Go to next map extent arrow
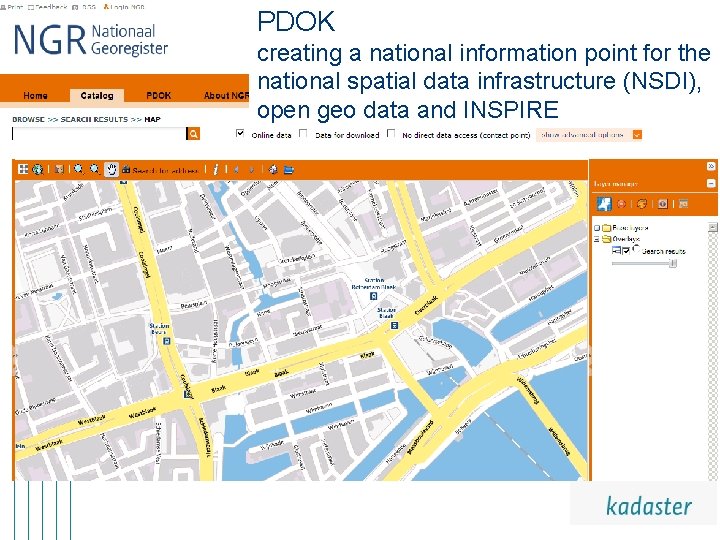The width and height of the screenshot is (720, 540). pos(252,169)
